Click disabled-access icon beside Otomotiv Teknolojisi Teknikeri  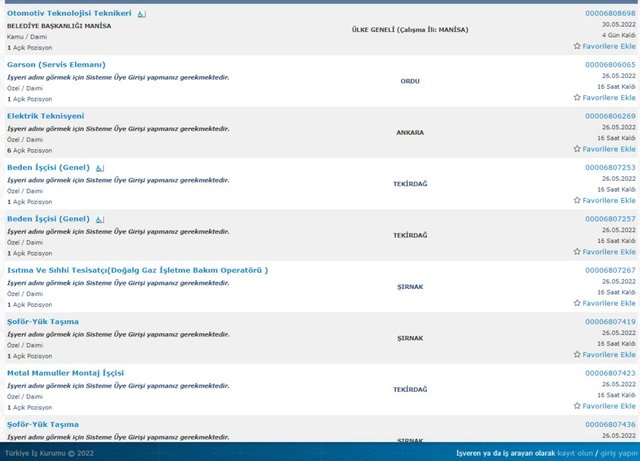(x=141, y=14)
